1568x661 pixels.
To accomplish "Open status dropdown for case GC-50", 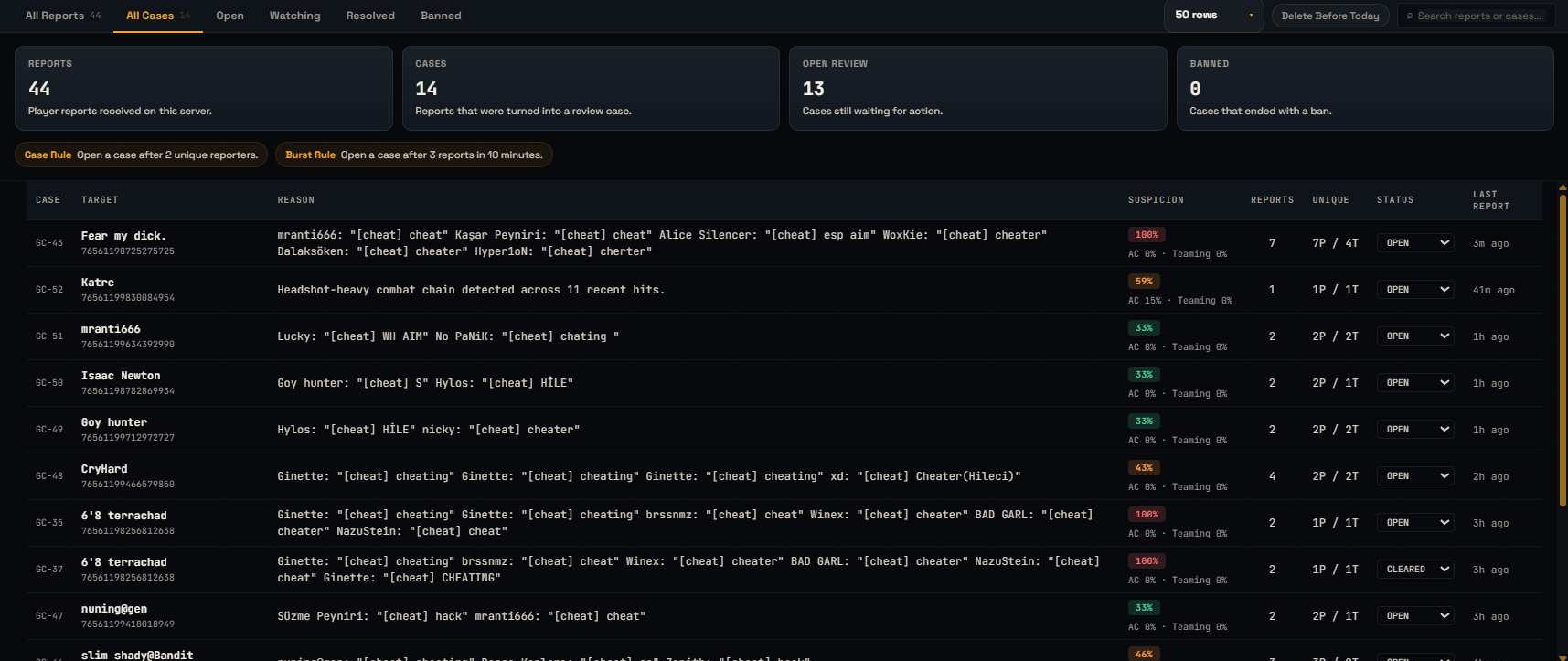I will pos(1415,383).
